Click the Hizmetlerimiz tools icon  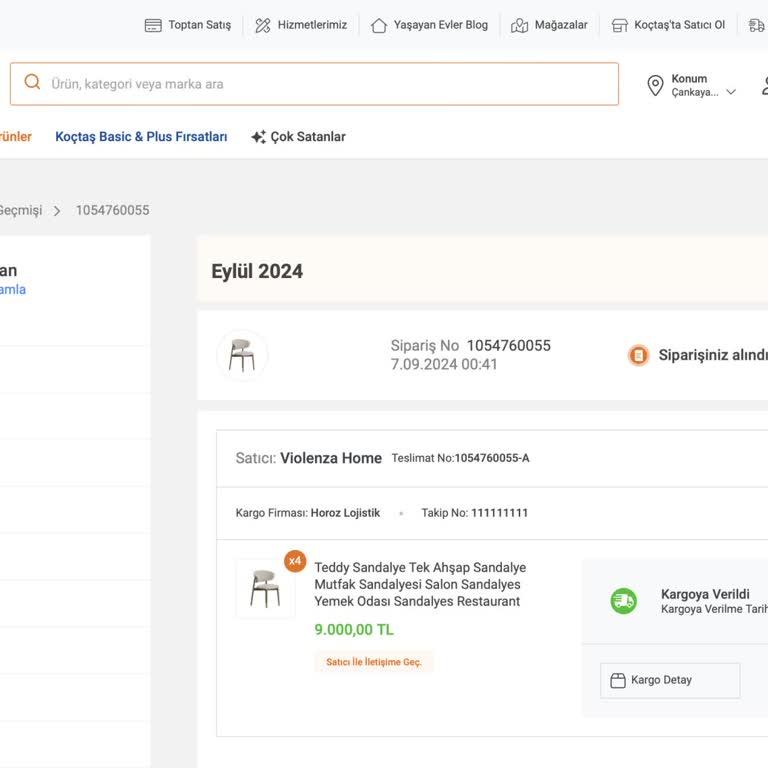tap(263, 25)
